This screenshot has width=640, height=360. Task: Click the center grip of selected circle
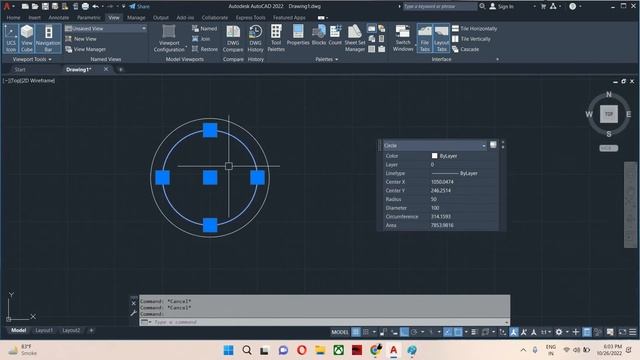coord(210,178)
